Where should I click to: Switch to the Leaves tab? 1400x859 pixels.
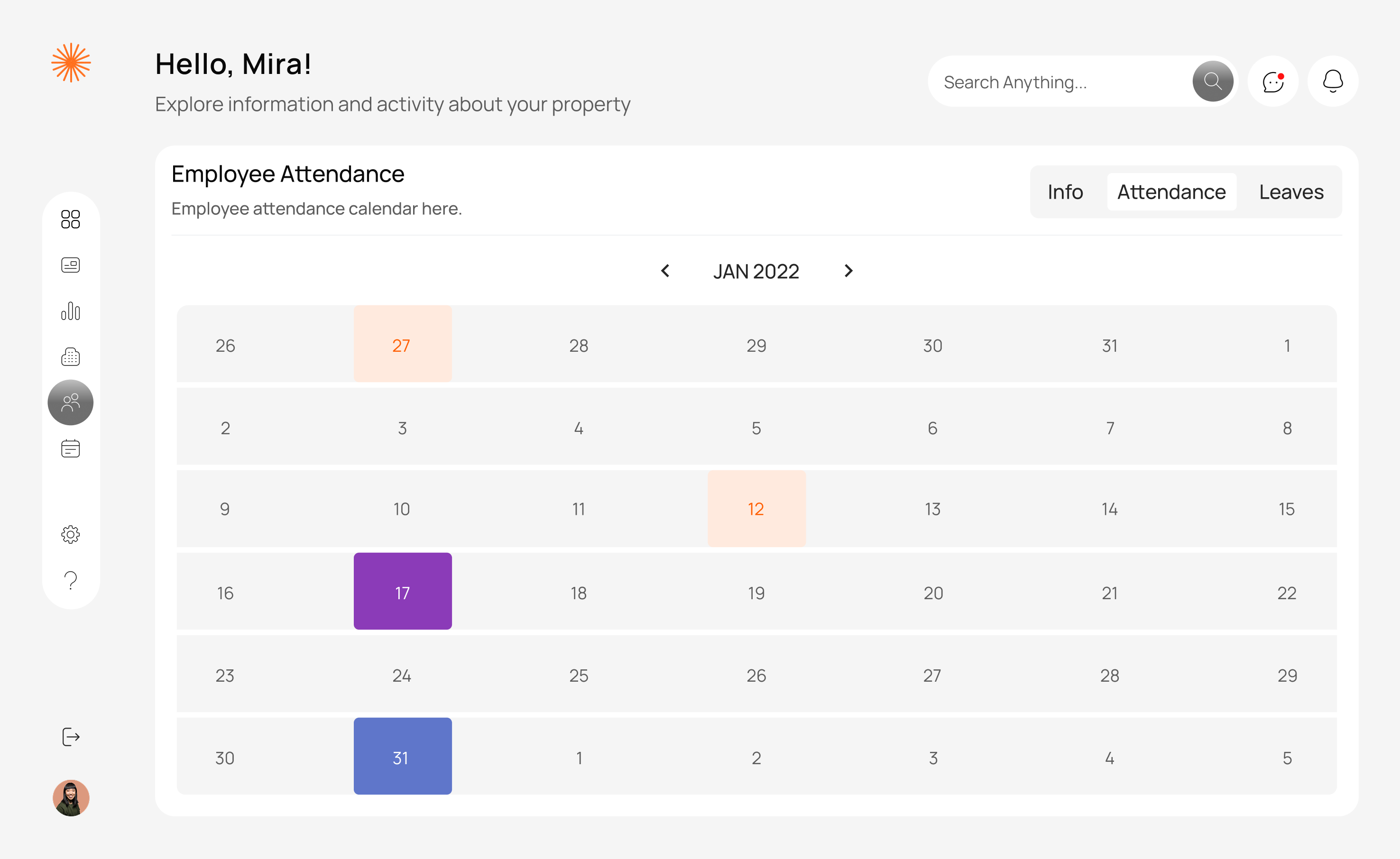[x=1291, y=192]
